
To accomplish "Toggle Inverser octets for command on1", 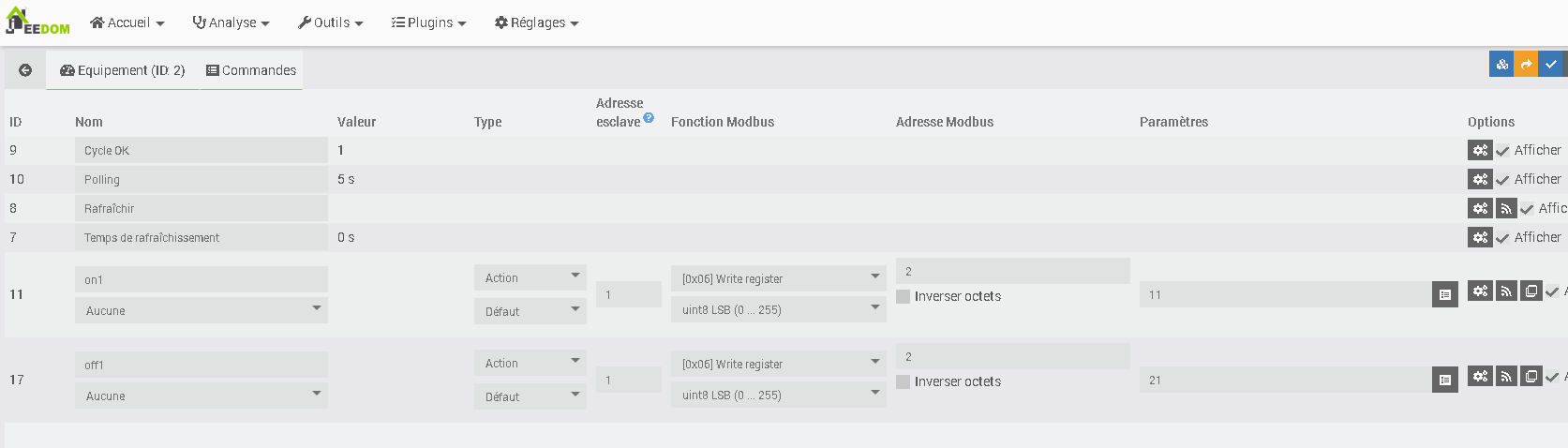I will tap(903, 296).
